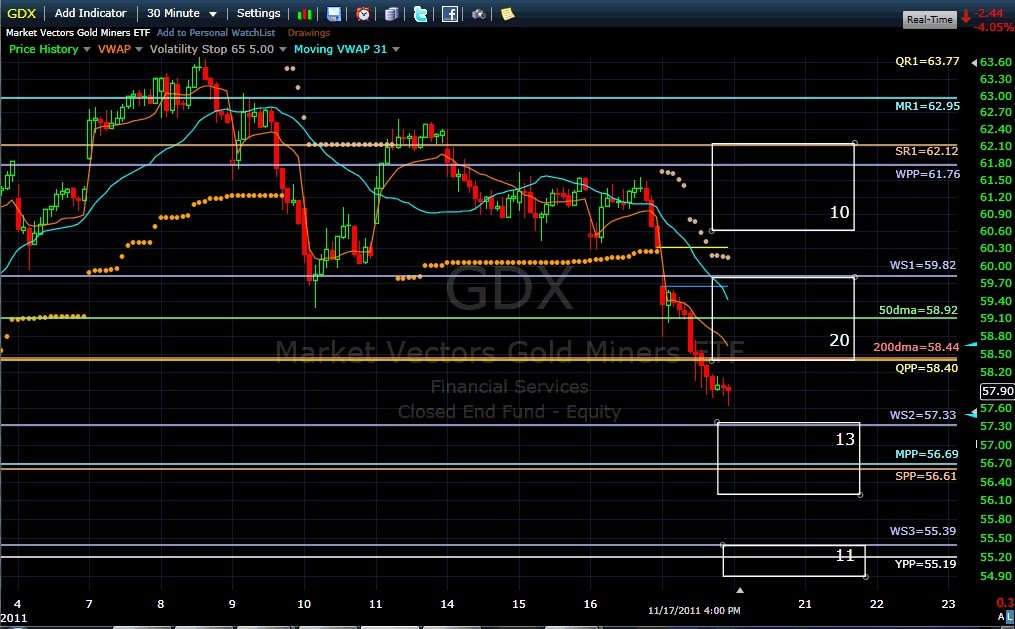Click Add to Personal WatchList link
Viewport: 1015px width, 629px height.
click(216, 32)
